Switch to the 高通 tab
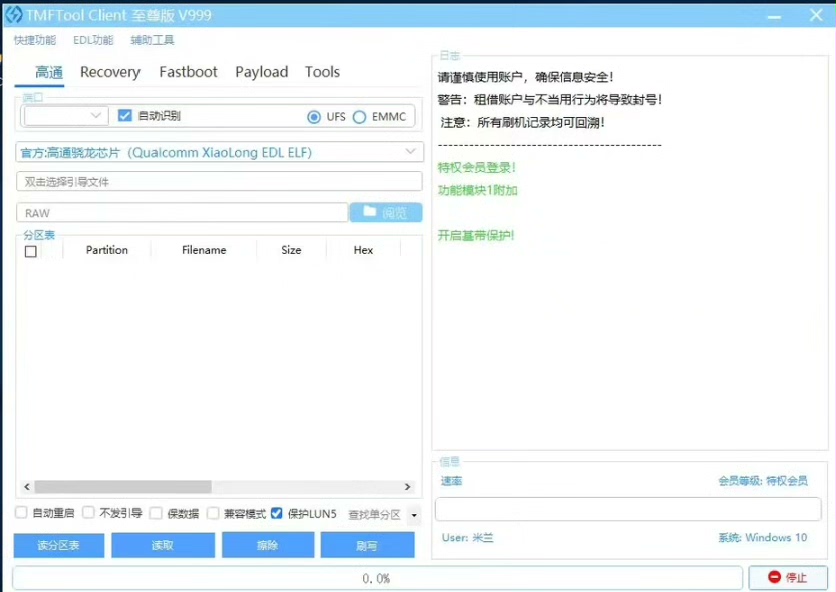Viewport: 836px width, 592px height. pos(49,72)
